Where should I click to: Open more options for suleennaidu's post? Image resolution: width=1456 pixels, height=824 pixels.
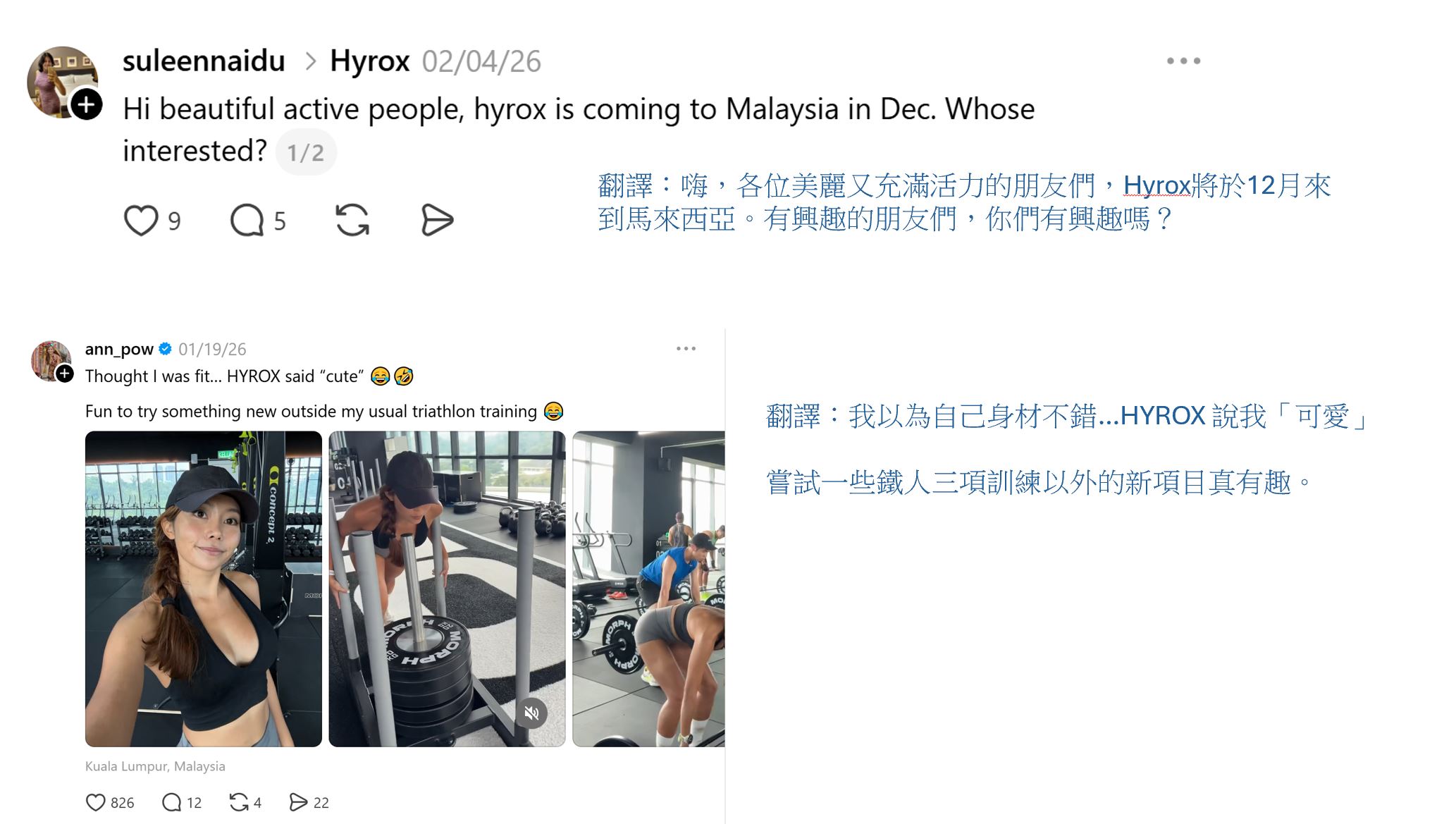(x=1183, y=61)
